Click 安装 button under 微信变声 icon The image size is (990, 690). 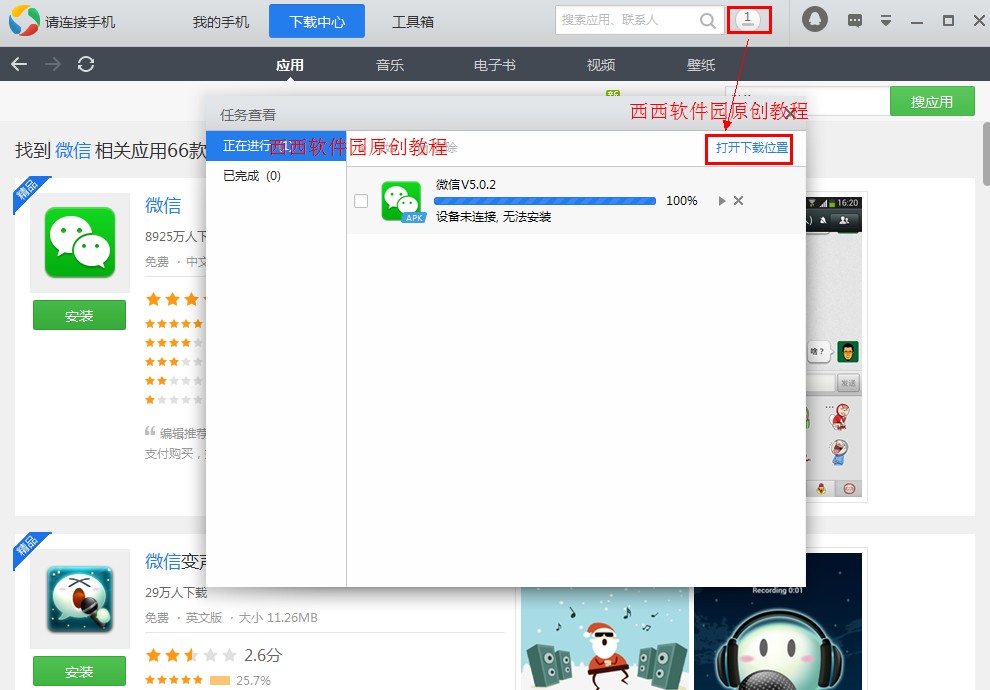[80, 671]
